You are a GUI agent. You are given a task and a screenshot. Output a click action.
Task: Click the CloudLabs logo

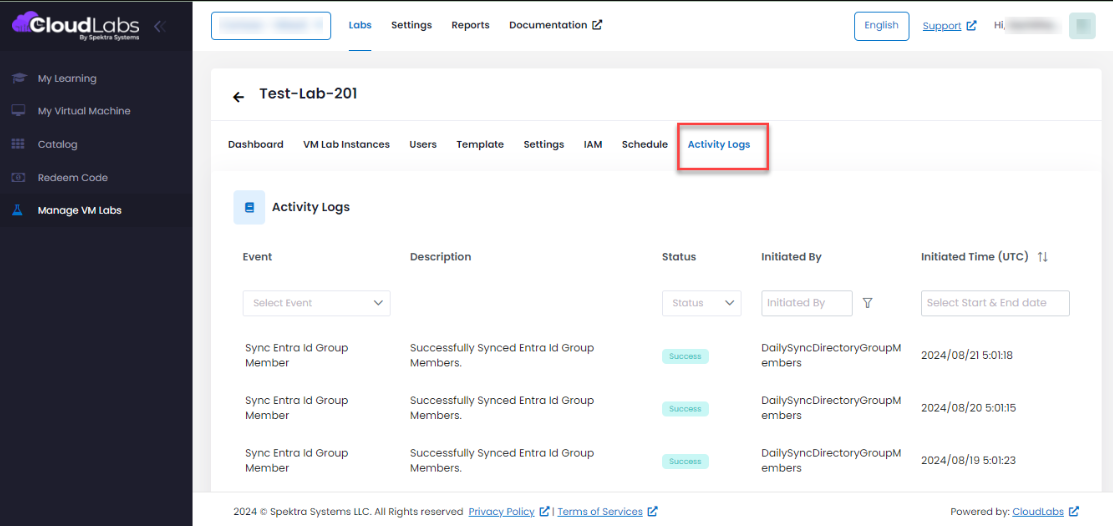pyautogui.click(x=76, y=26)
